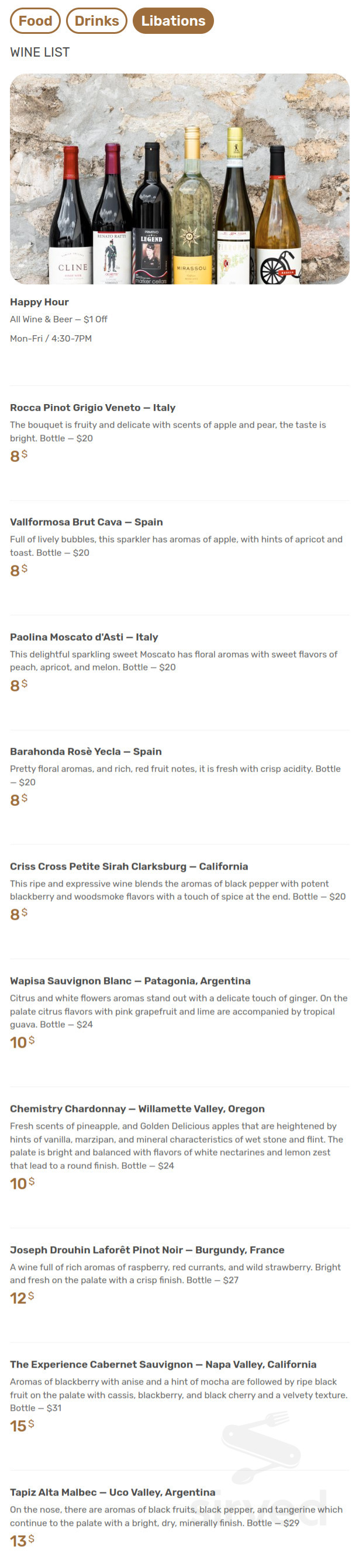The height and width of the screenshot is (1568, 359).
Task: Click the Paolina Moscato d'Asti heading
Action: 84,637
